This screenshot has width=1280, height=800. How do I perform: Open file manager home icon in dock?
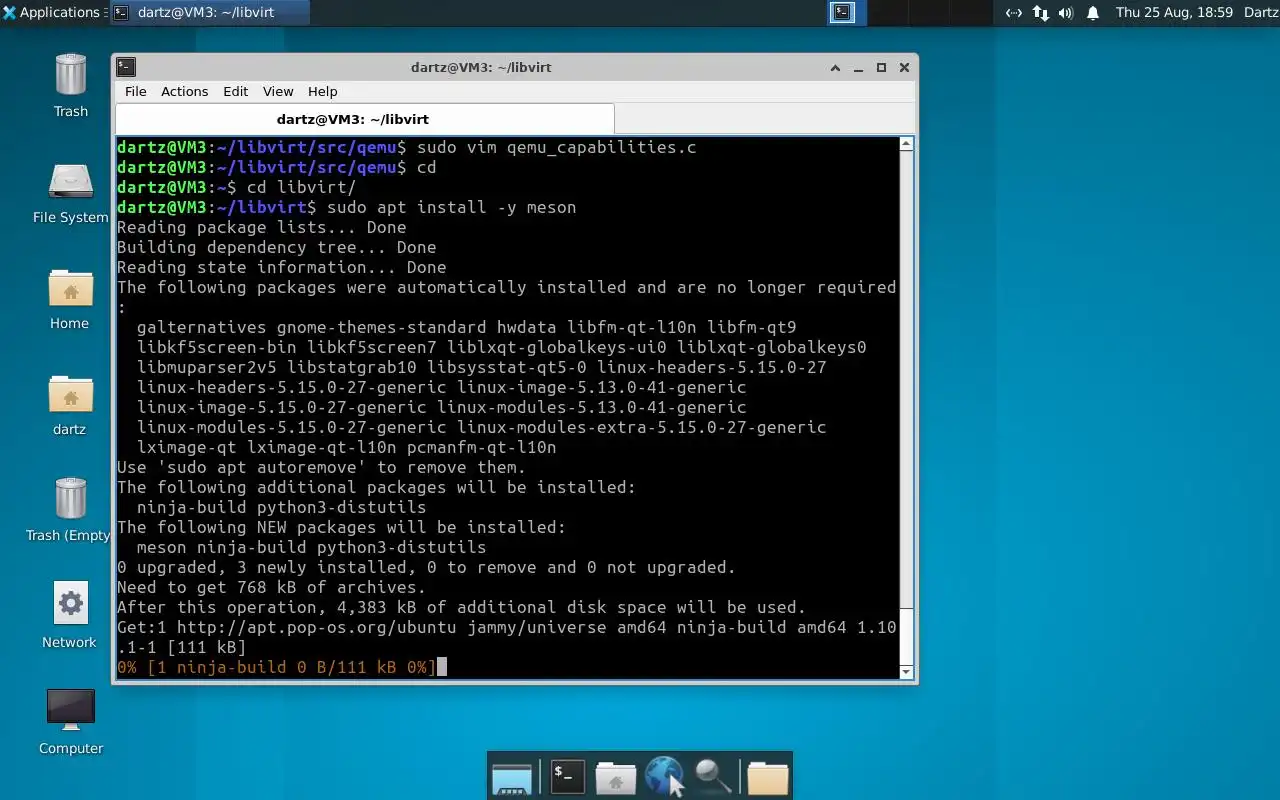point(616,777)
